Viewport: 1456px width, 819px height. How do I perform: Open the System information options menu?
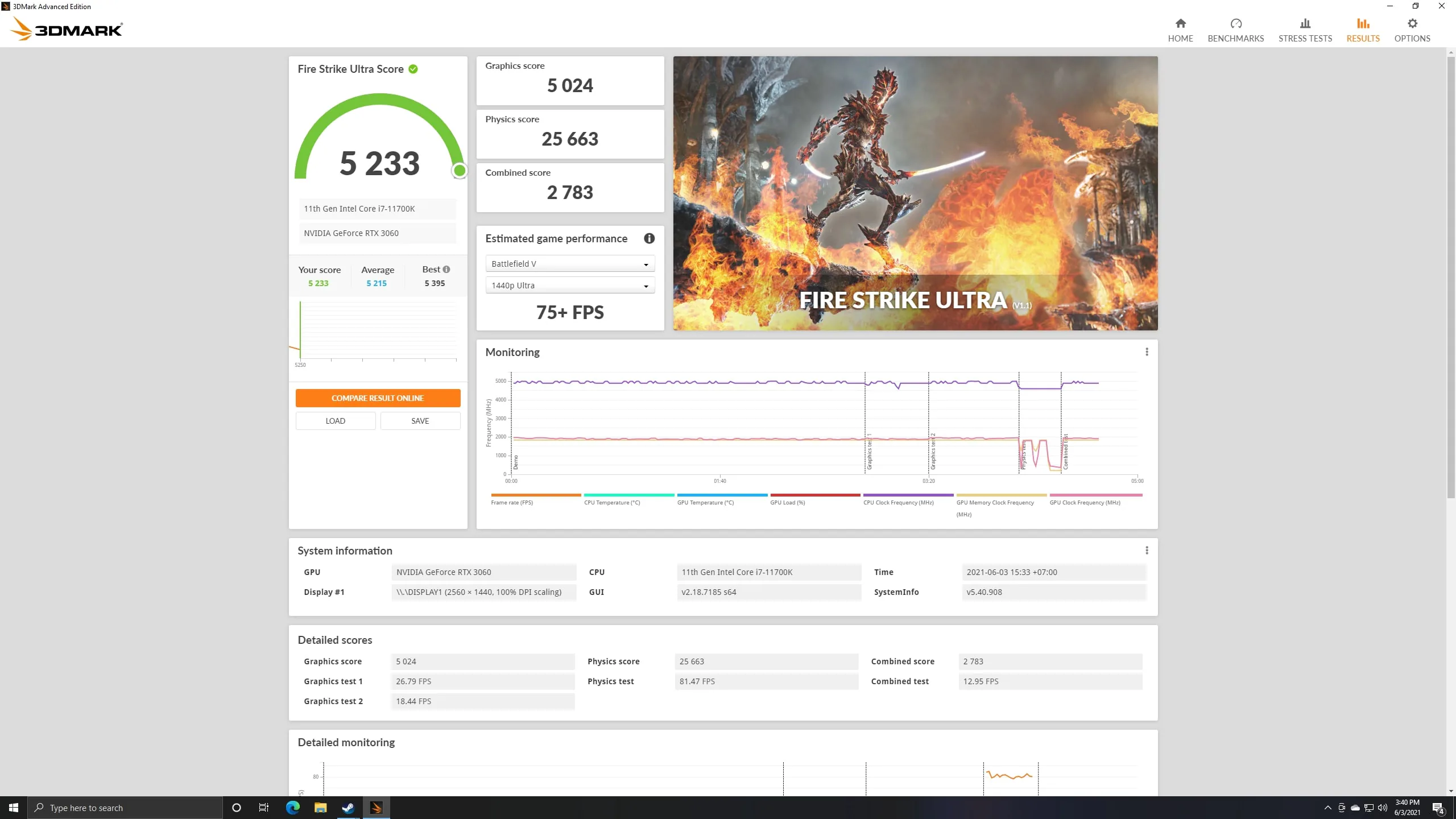coord(1147,551)
